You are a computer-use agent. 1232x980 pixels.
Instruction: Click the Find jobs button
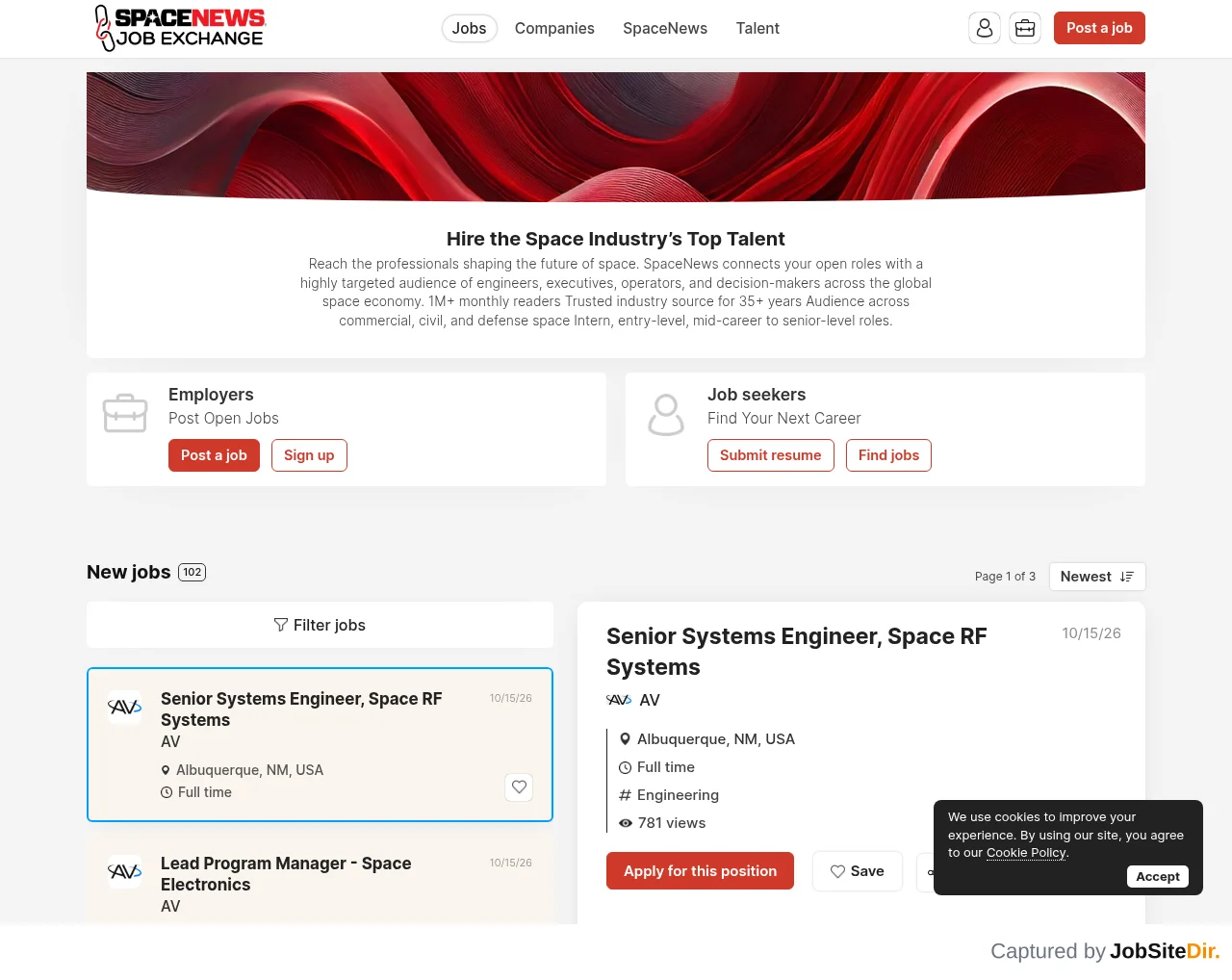[888, 455]
